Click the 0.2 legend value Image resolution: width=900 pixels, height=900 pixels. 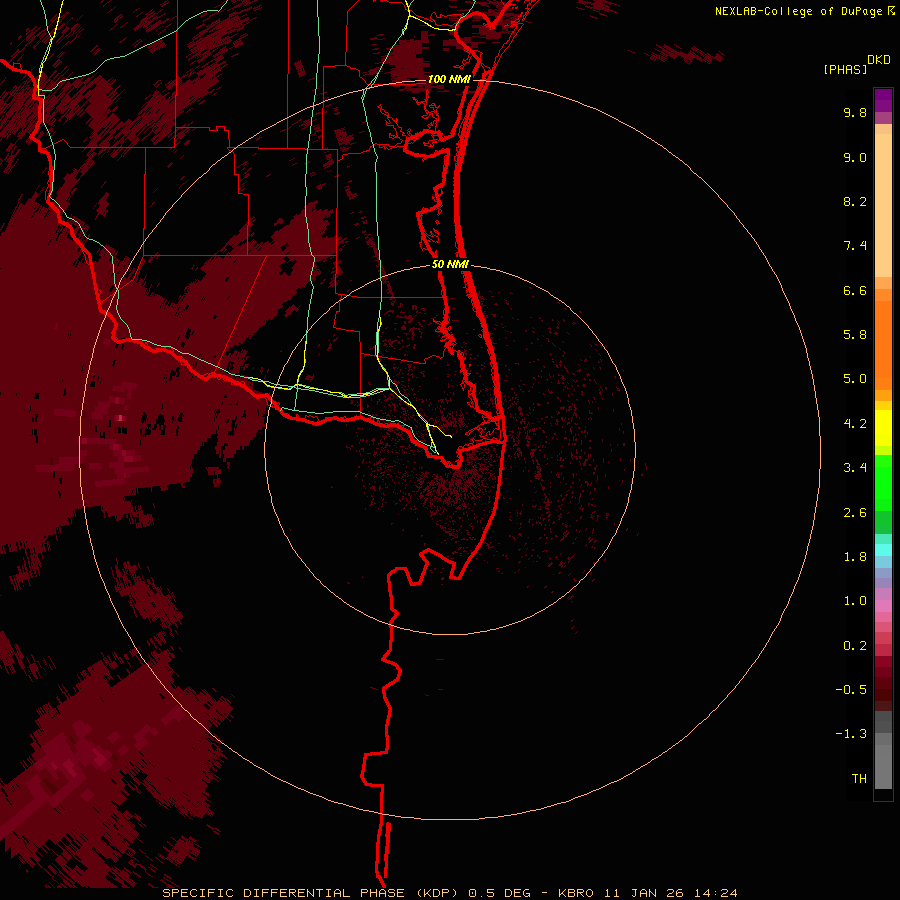855,646
